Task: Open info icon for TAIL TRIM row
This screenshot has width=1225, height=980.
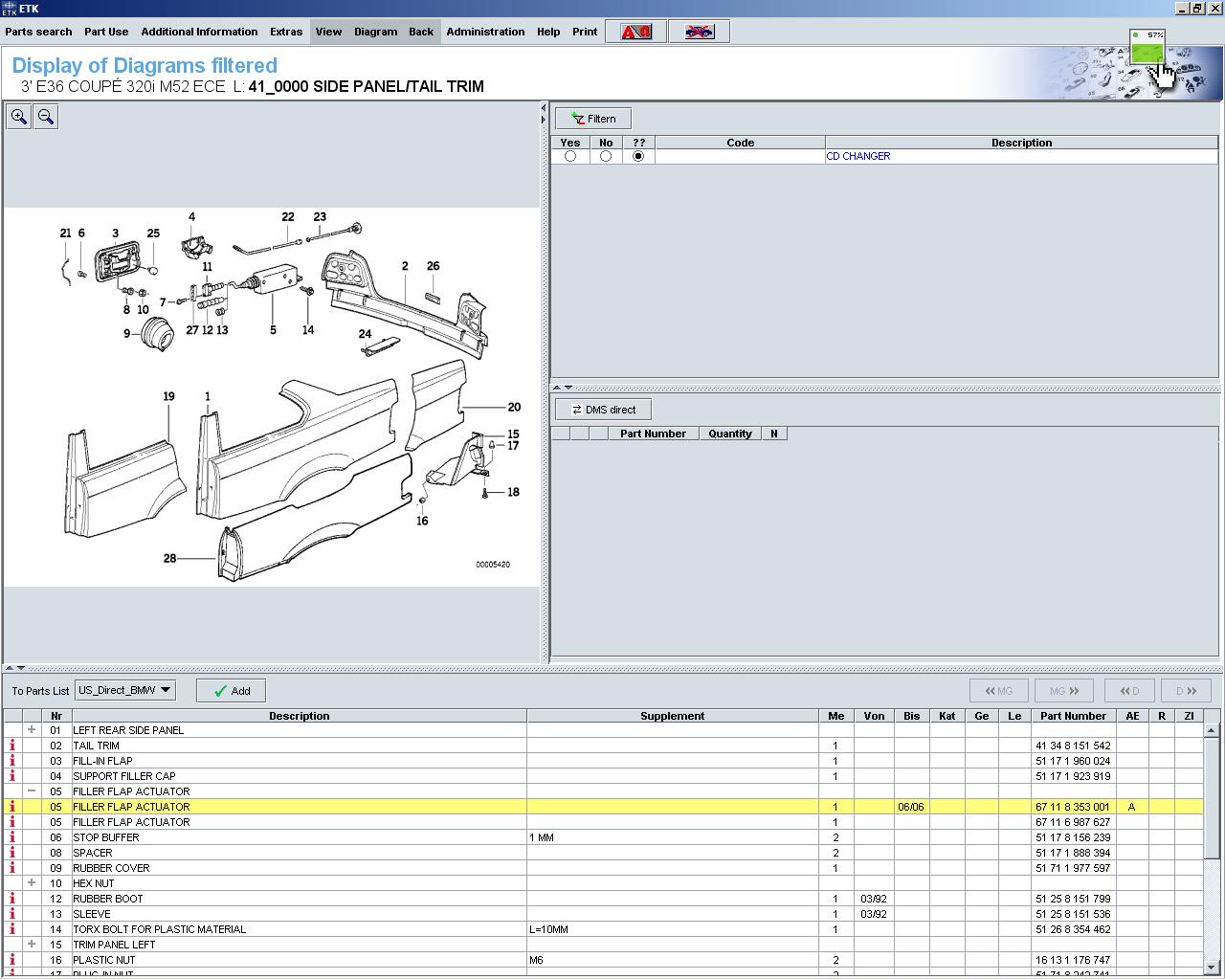Action: pyautogui.click(x=12, y=746)
